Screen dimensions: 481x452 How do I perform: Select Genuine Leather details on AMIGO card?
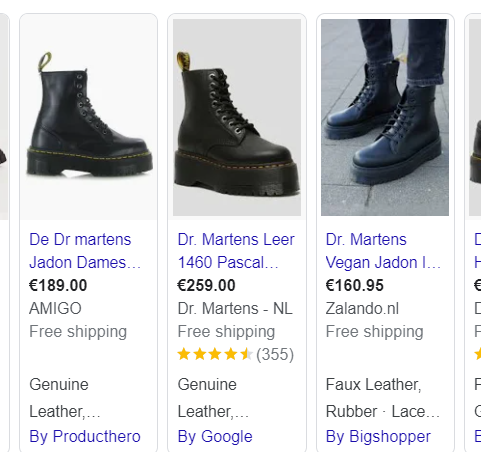coord(65,398)
